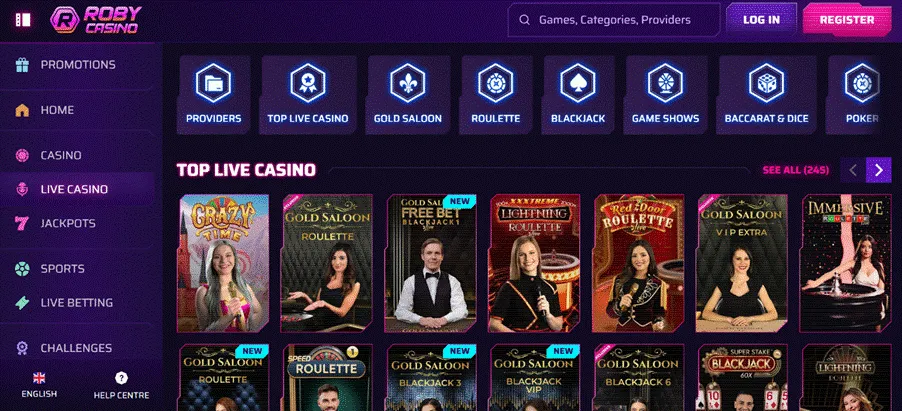Select the Gold Saloon fleur-de-lis icon
This screenshot has height=411, width=902.
point(408,83)
